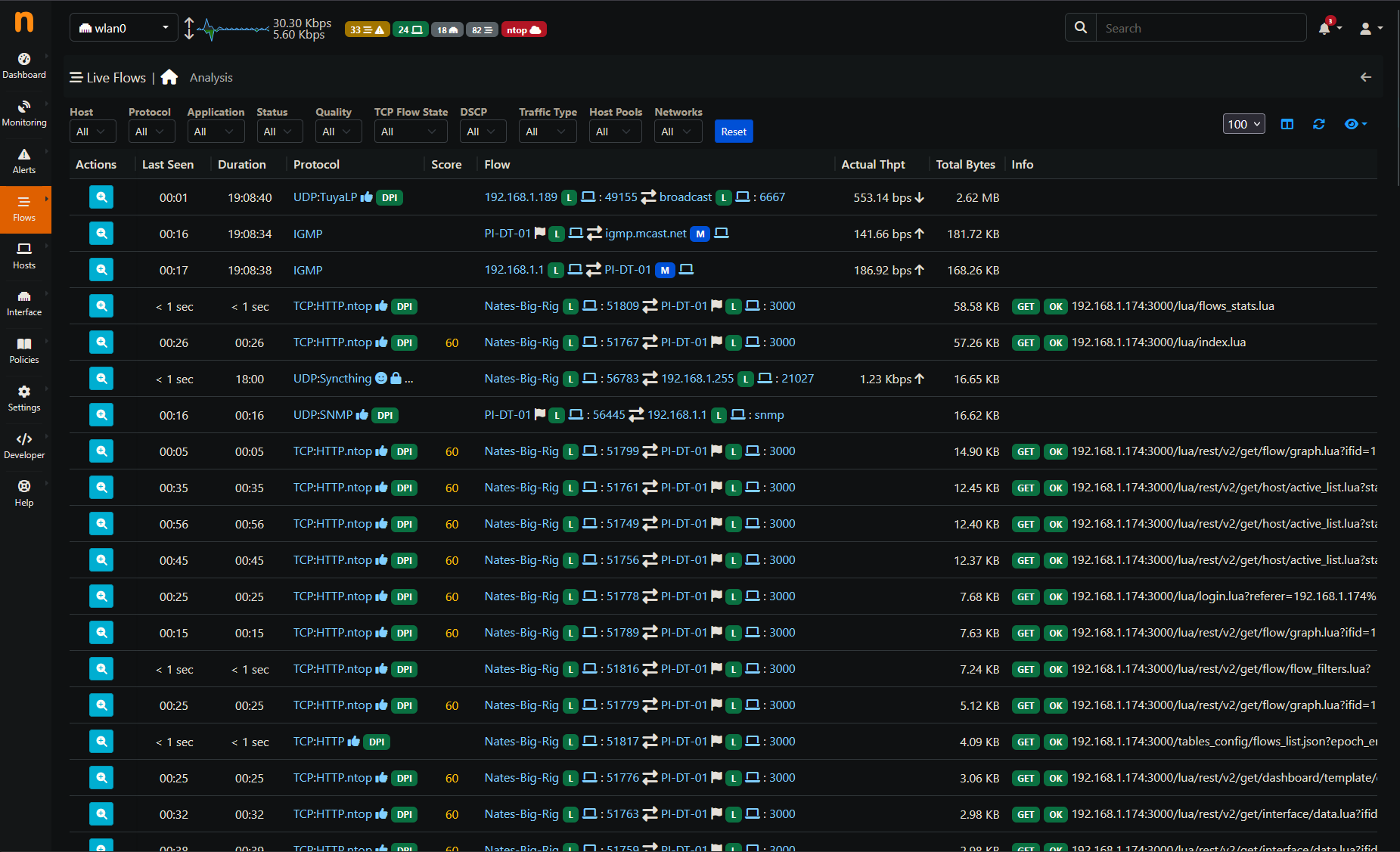Open the notifications bell menu
The width and height of the screenshot is (1400, 852).
1329,28
